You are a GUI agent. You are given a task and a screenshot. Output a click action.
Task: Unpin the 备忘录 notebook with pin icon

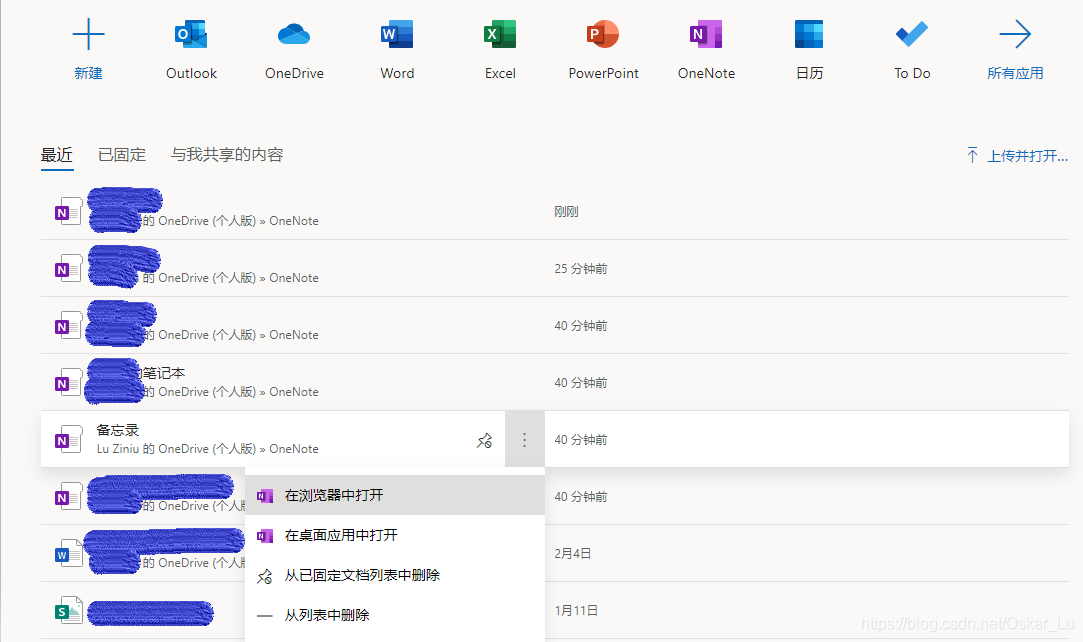(x=484, y=440)
